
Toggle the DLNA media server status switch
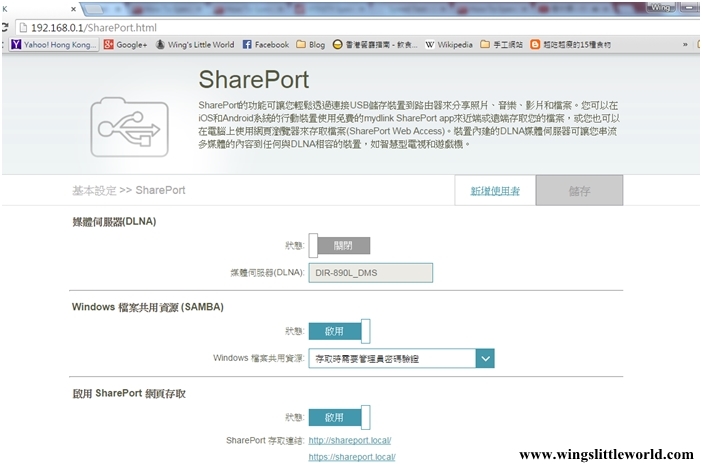coord(340,245)
